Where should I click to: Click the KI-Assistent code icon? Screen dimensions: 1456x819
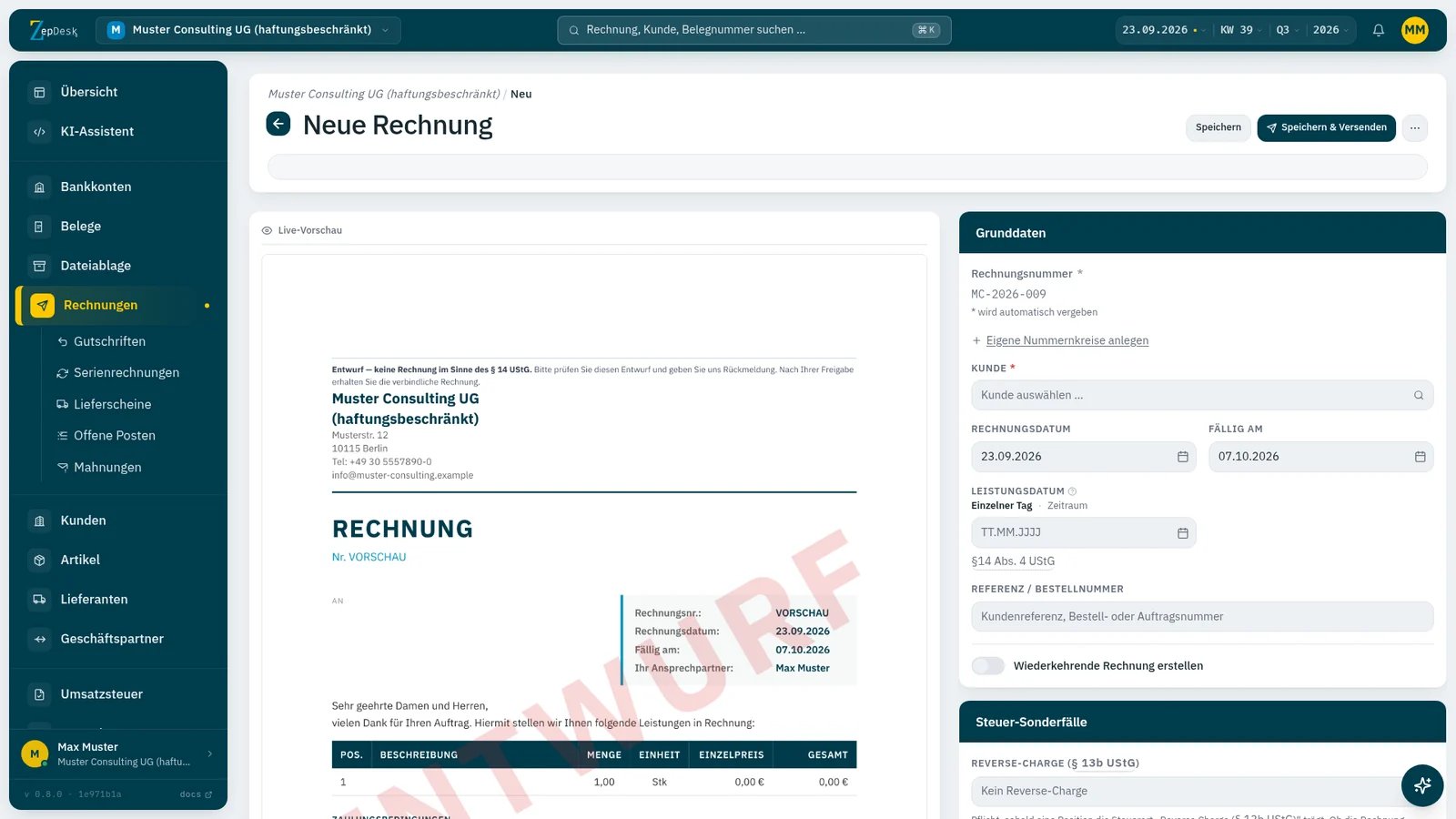pyautogui.click(x=39, y=132)
